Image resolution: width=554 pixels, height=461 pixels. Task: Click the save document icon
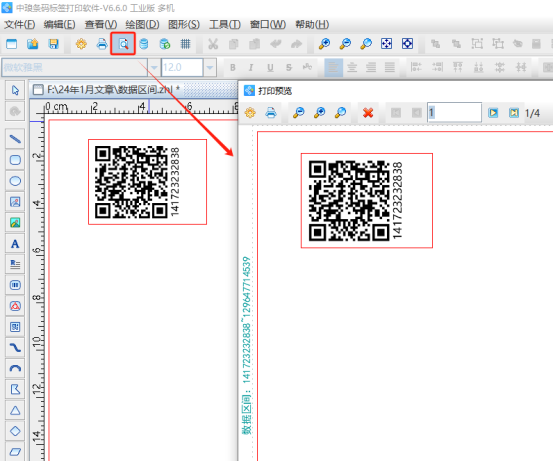click(x=53, y=44)
